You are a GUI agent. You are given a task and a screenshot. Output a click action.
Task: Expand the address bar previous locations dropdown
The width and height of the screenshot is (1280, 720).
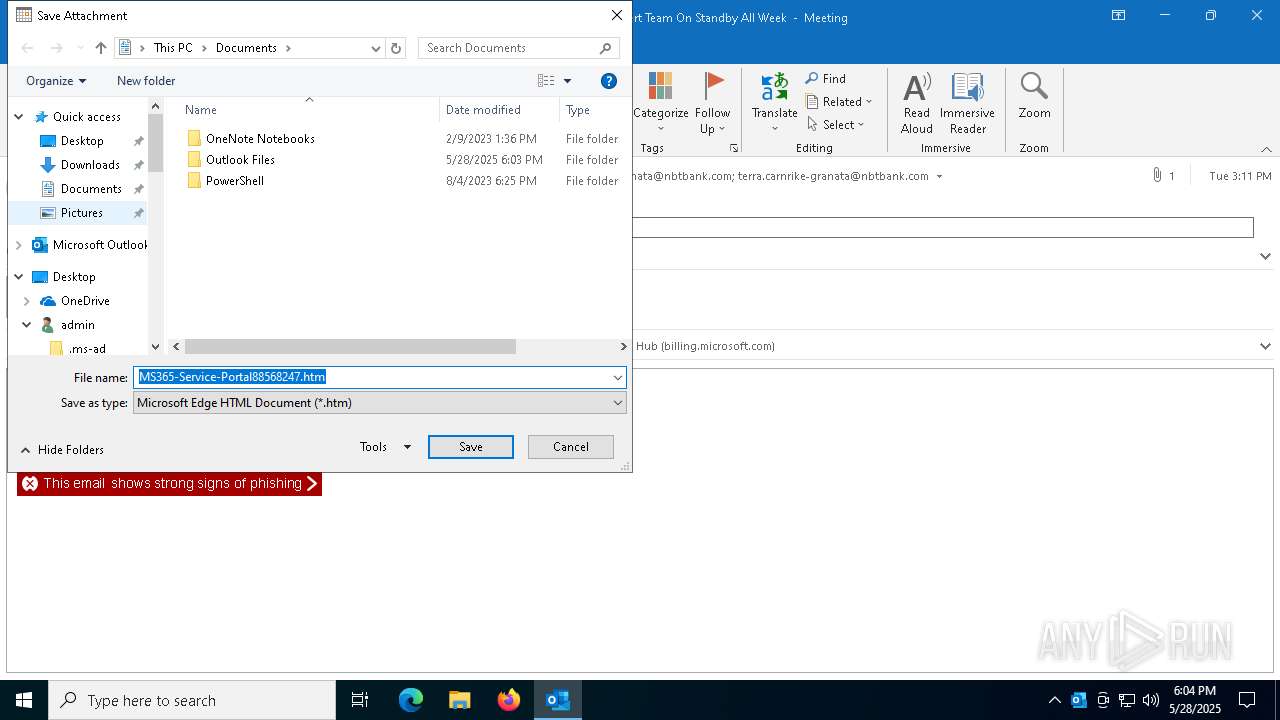(376, 48)
